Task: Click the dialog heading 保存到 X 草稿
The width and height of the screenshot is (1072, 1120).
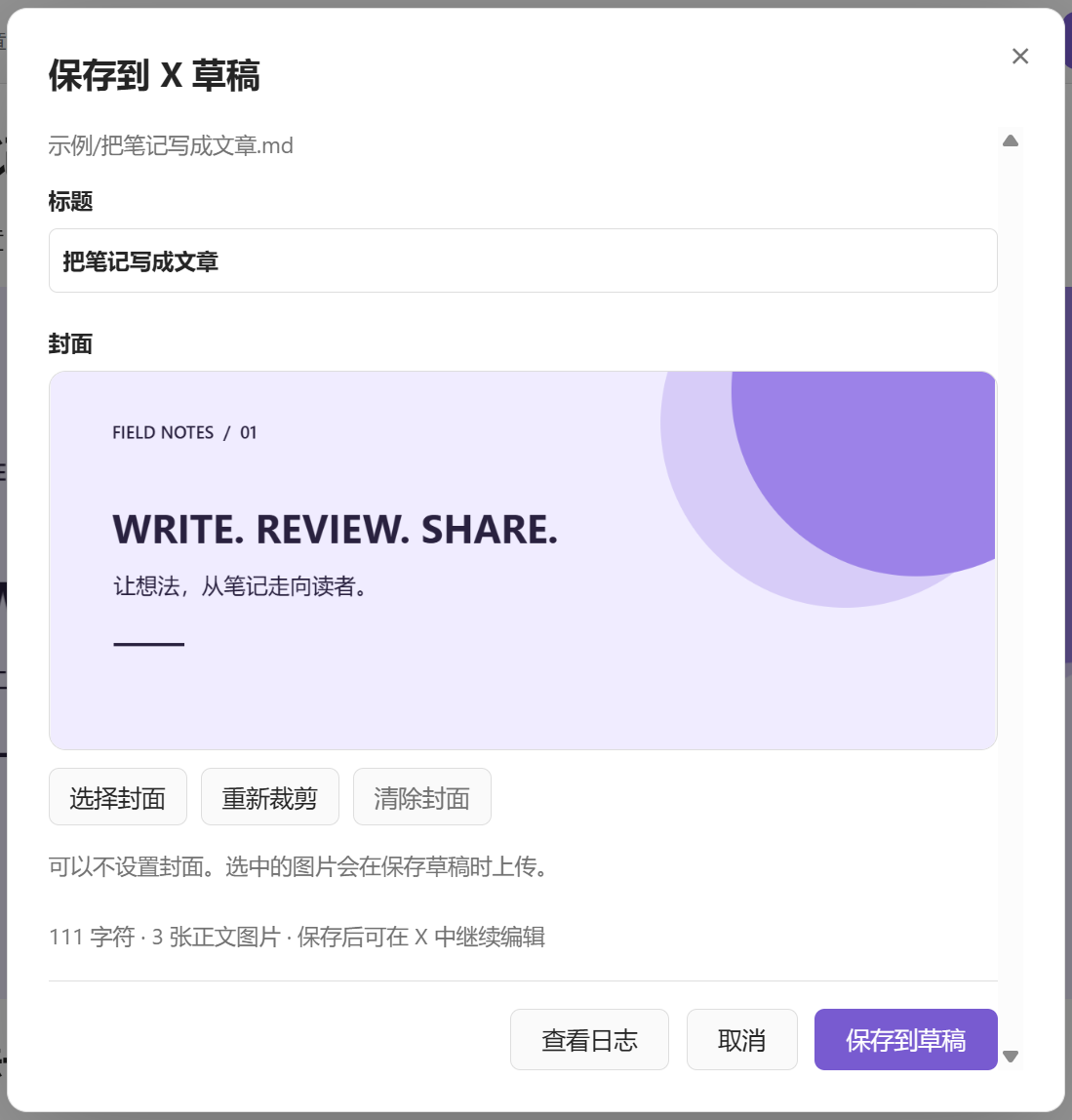Action: 154,75
